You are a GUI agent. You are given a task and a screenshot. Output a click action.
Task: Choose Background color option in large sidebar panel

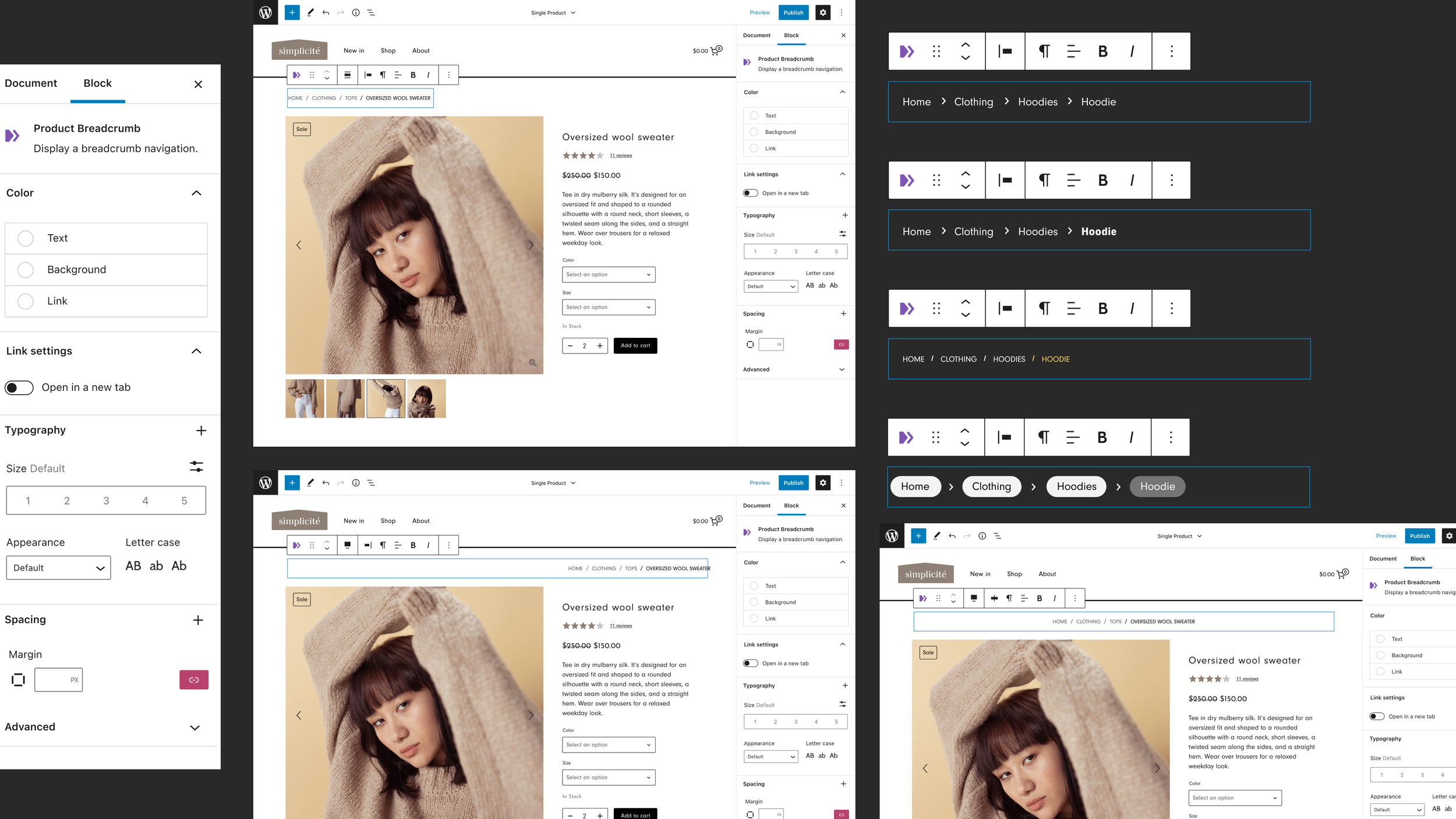click(106, 270)
